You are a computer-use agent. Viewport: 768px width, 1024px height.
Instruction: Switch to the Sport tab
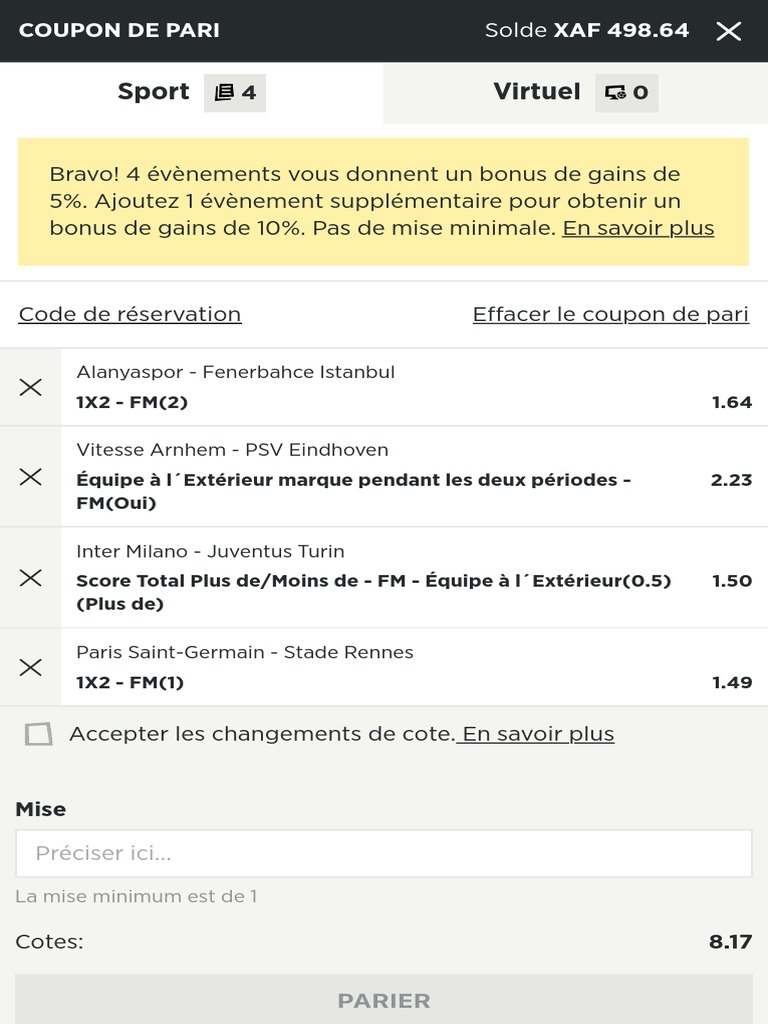tap(191, 92)
